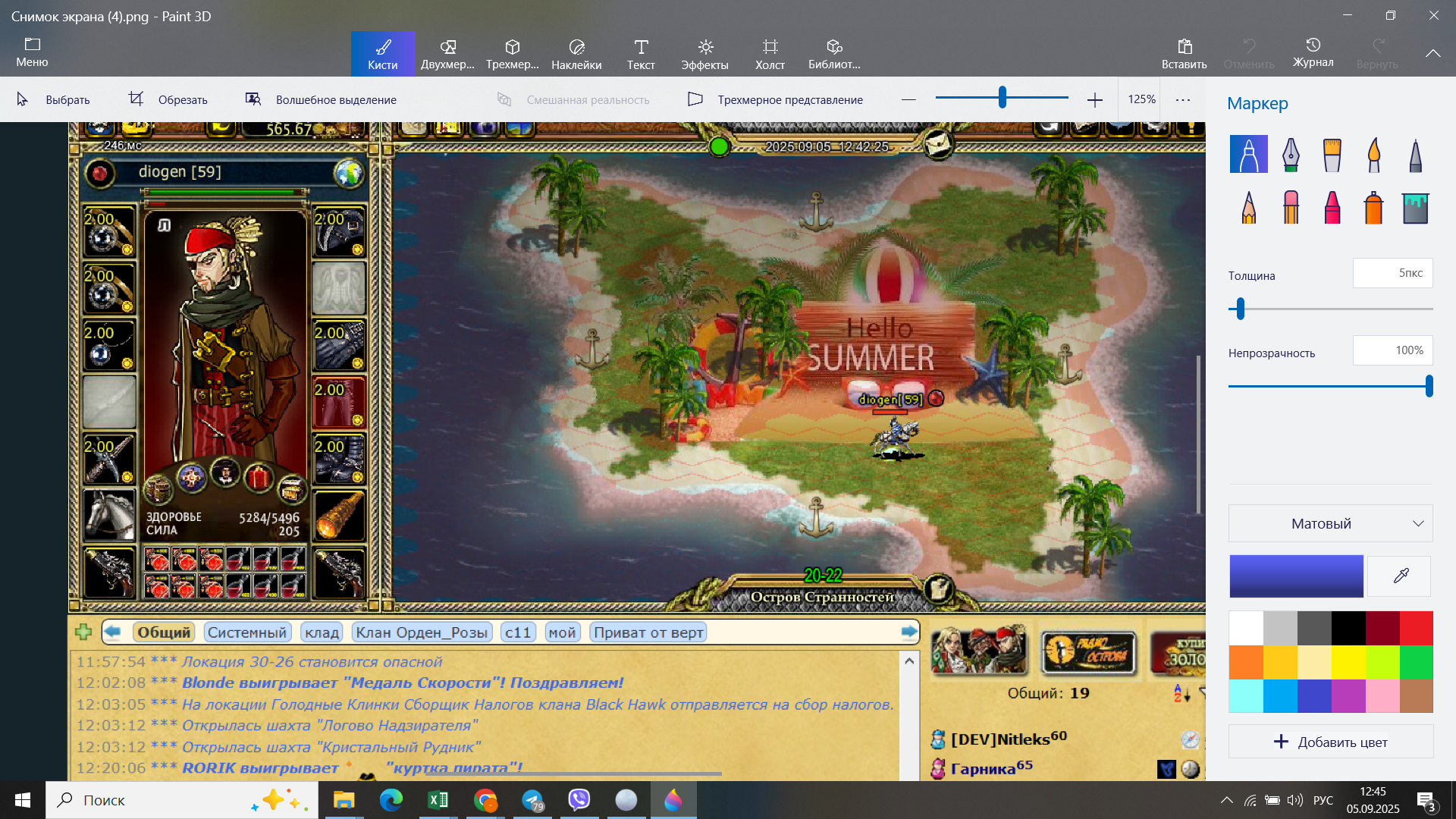Open the notification center
This screenshot has height=819, width=1456.
click(x=1426, y=800)
